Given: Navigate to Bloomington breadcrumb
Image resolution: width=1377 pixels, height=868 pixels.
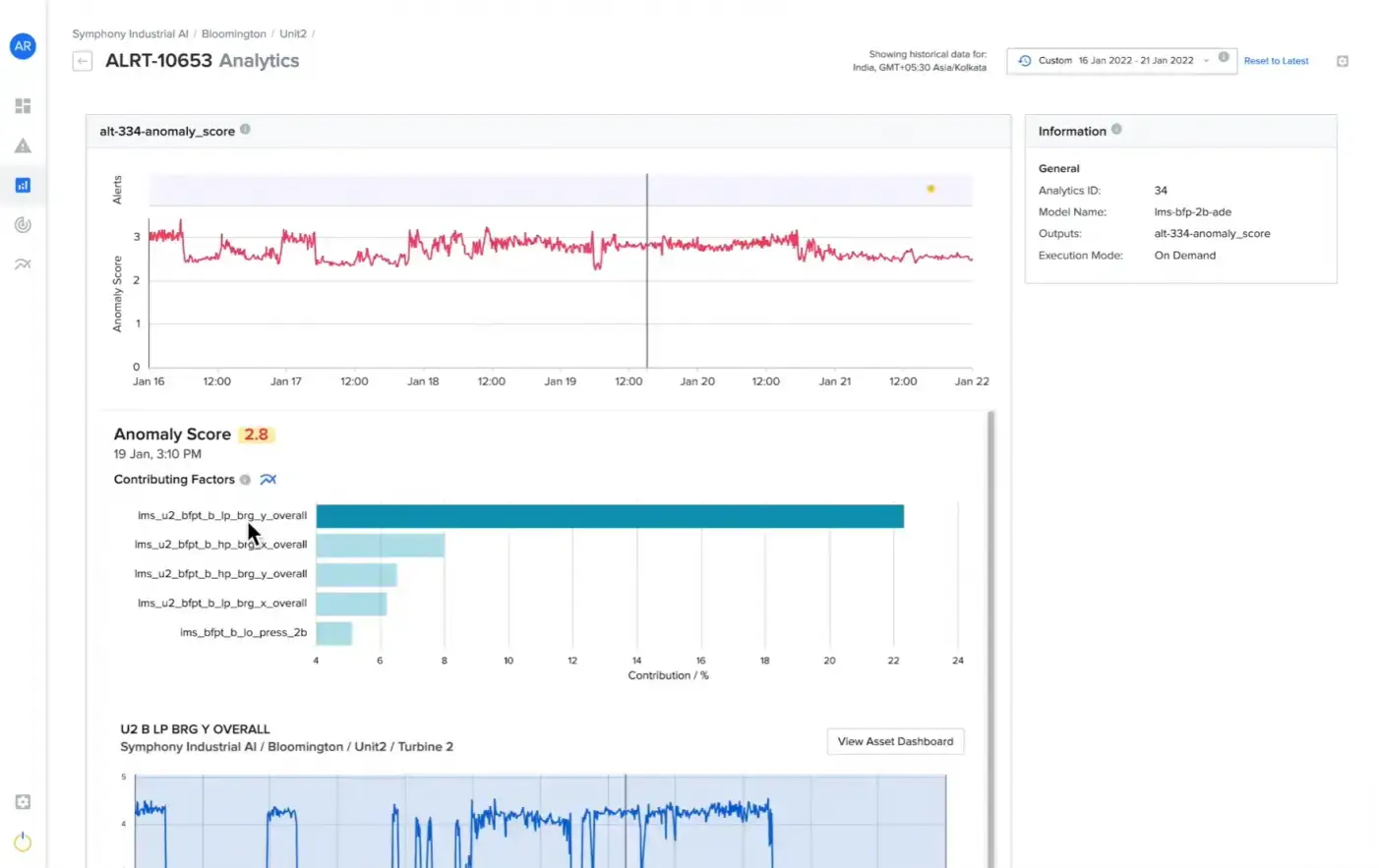Looking at the screenshot, I should (x=233, y=33).
